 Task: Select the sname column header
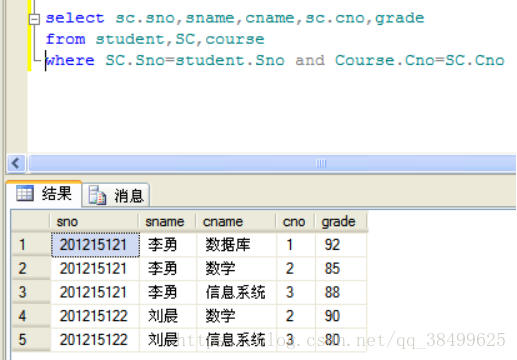click(x=167, y=222)
